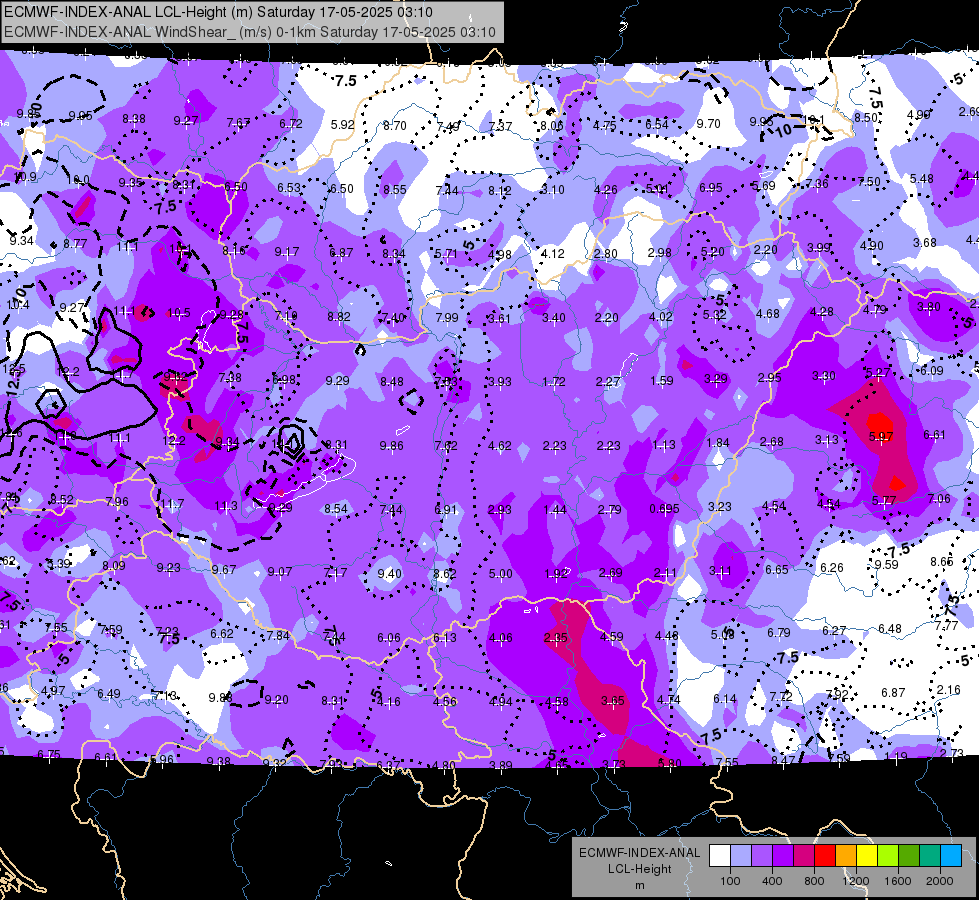Viewport: 979px width, 900px height.
Task: Click the white legend swatch below 100 m
Action: pyautogui.click(x=720, y=855)
